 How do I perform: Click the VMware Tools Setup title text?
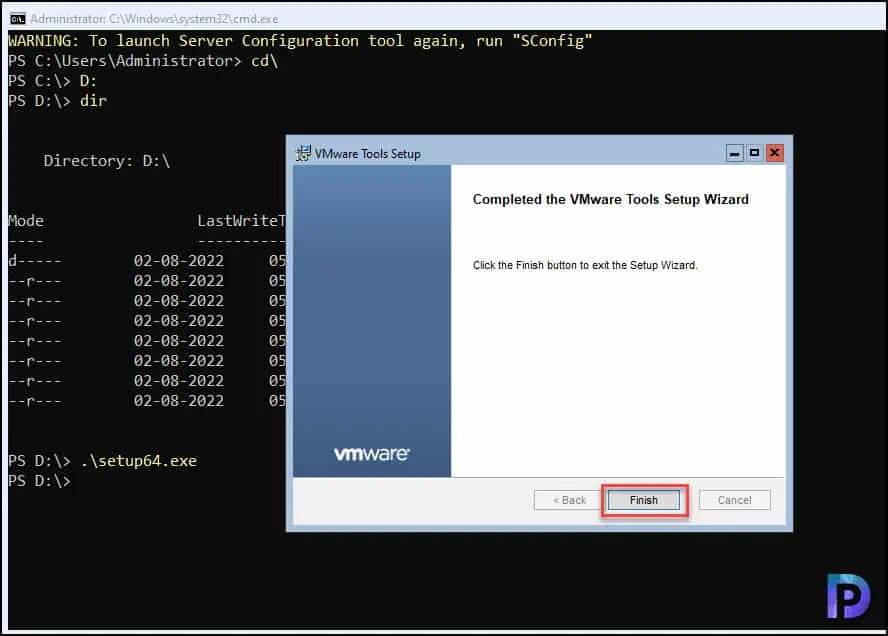[368, 154]
